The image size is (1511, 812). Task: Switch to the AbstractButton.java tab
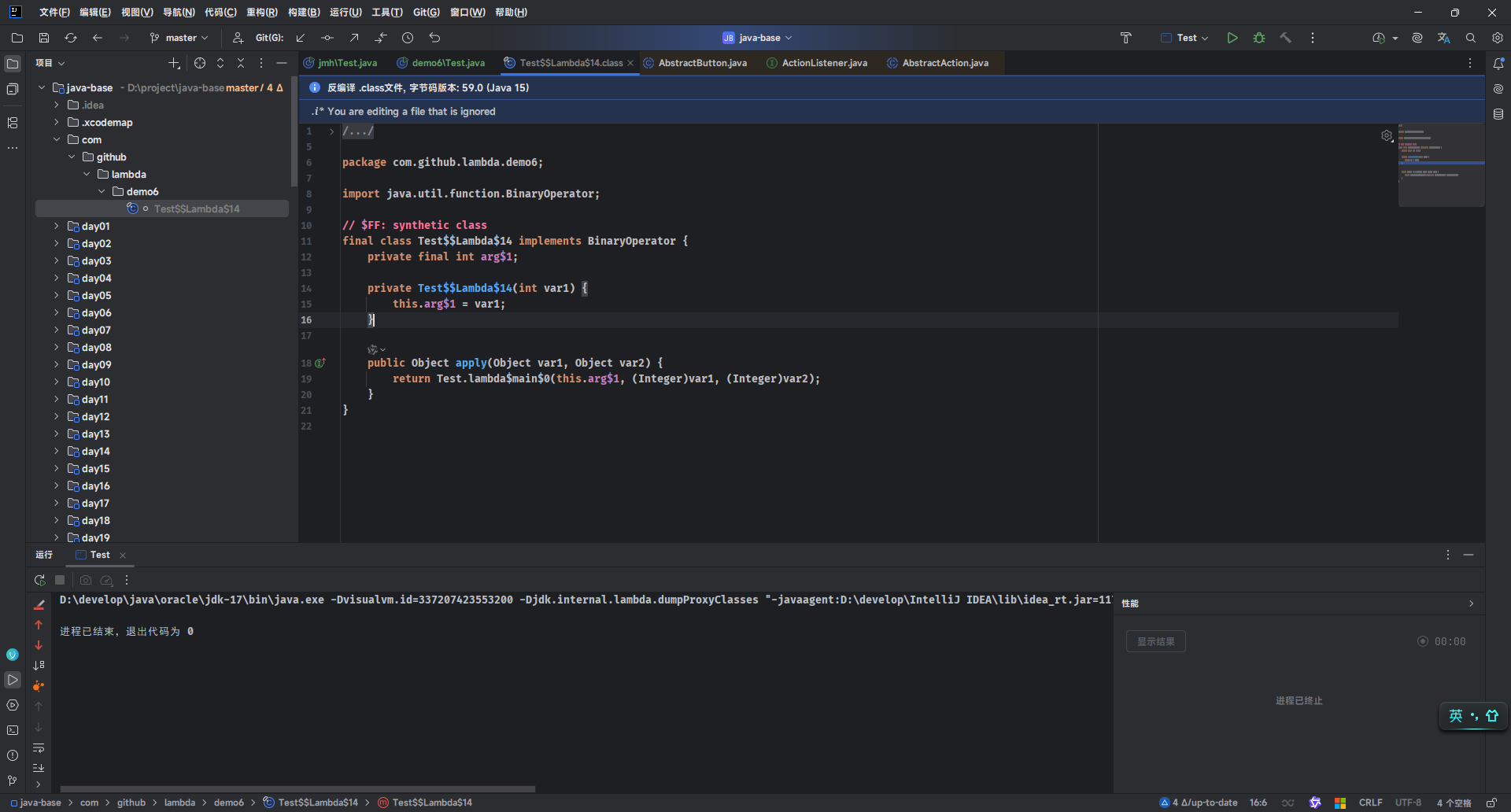702,63
